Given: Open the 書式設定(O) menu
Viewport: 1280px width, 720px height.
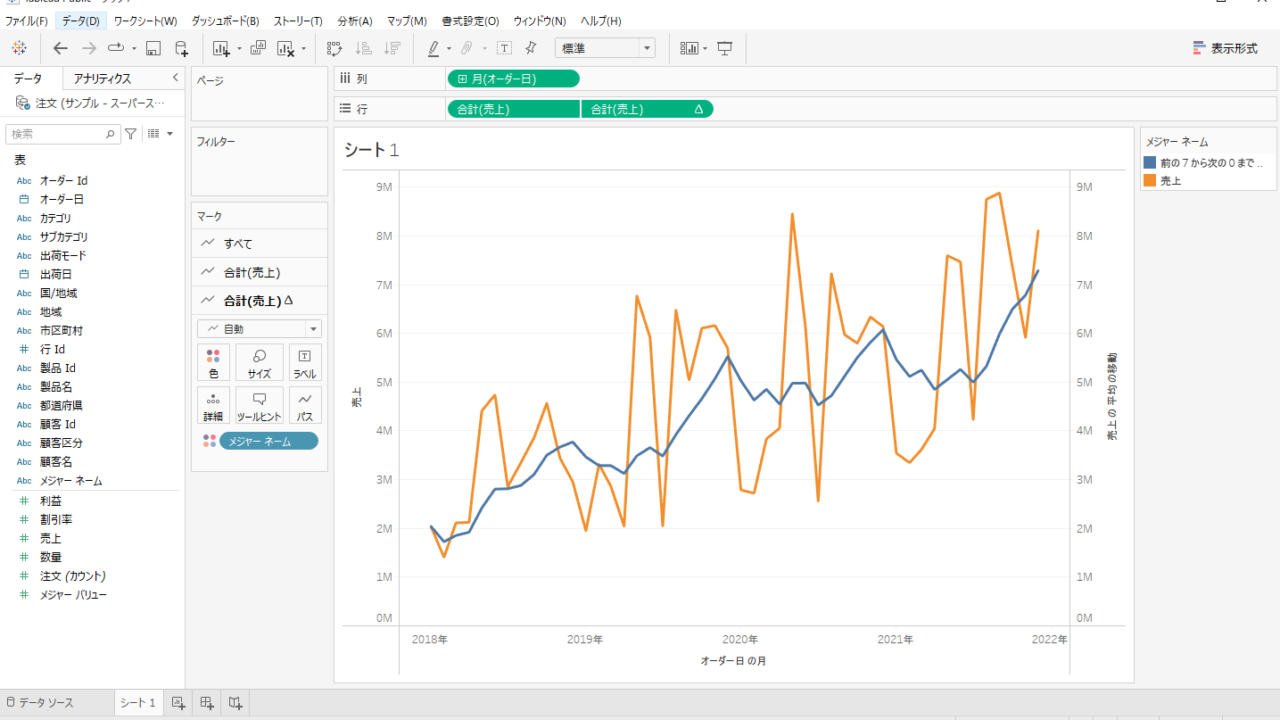Looking at the screenshot, I should [470, 21].
